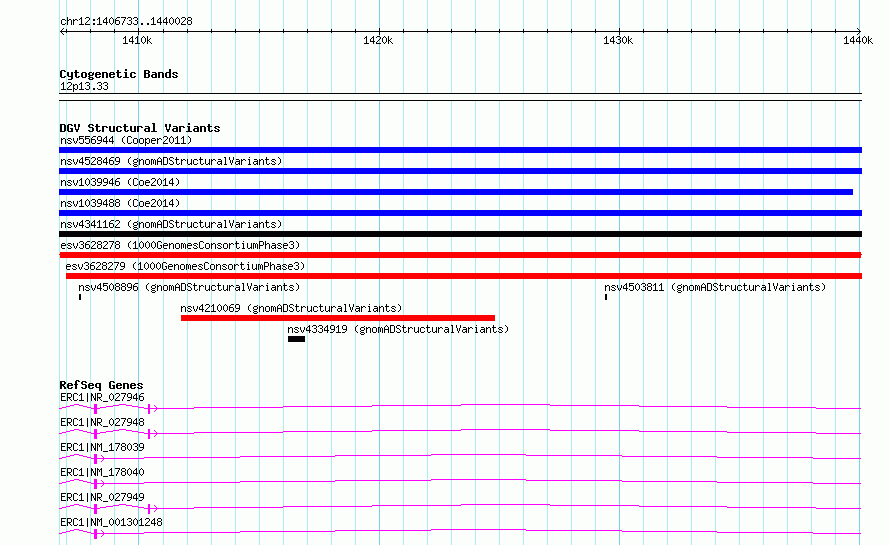This screenshot has height=545, width=890.
Task: Open the nsv4341162 (gnomADStructuralVariants) label
Action: [171, 224]
